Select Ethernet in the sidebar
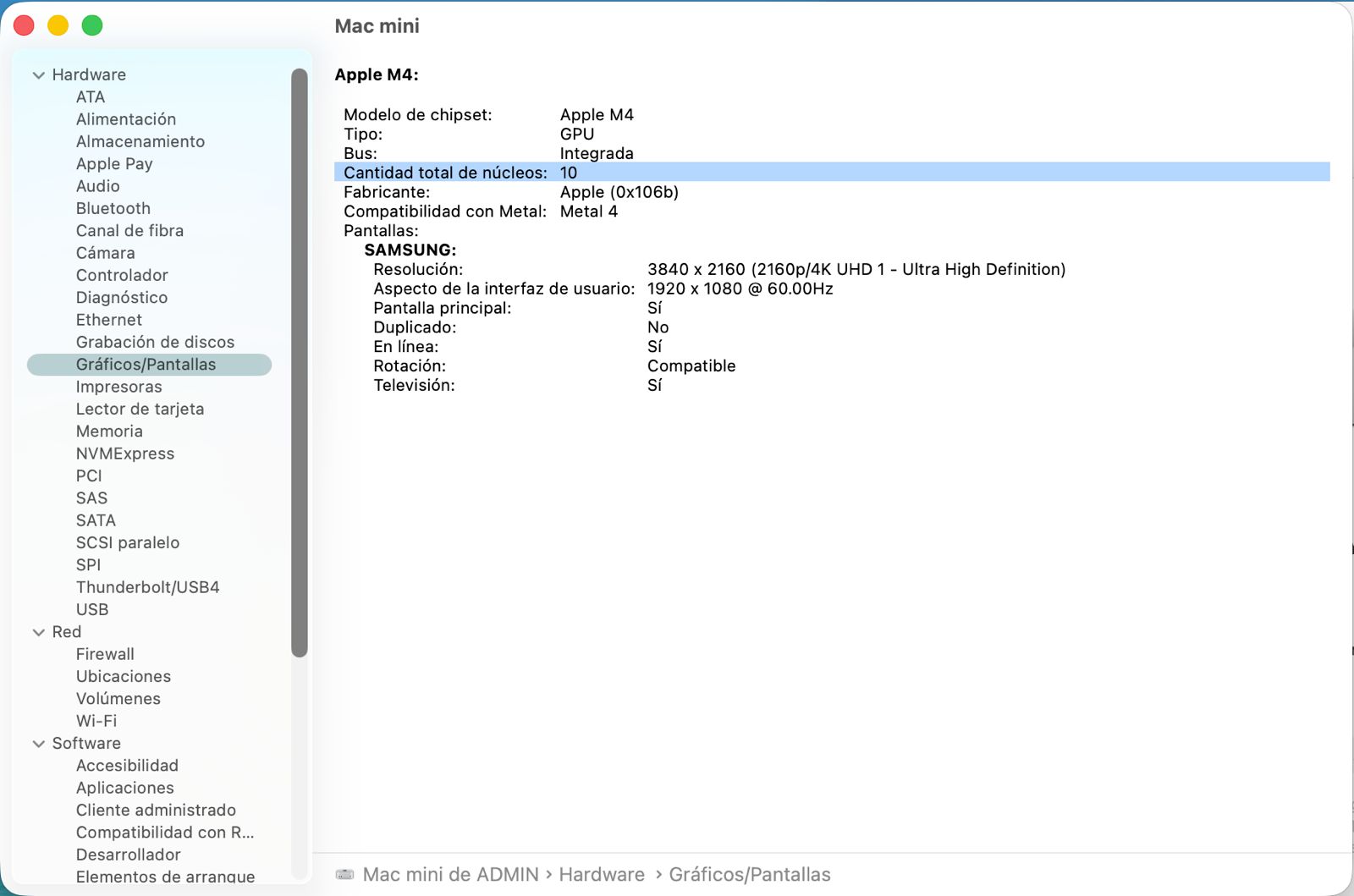This screenshot has height=896, width=1354. (x=109, y=320)
